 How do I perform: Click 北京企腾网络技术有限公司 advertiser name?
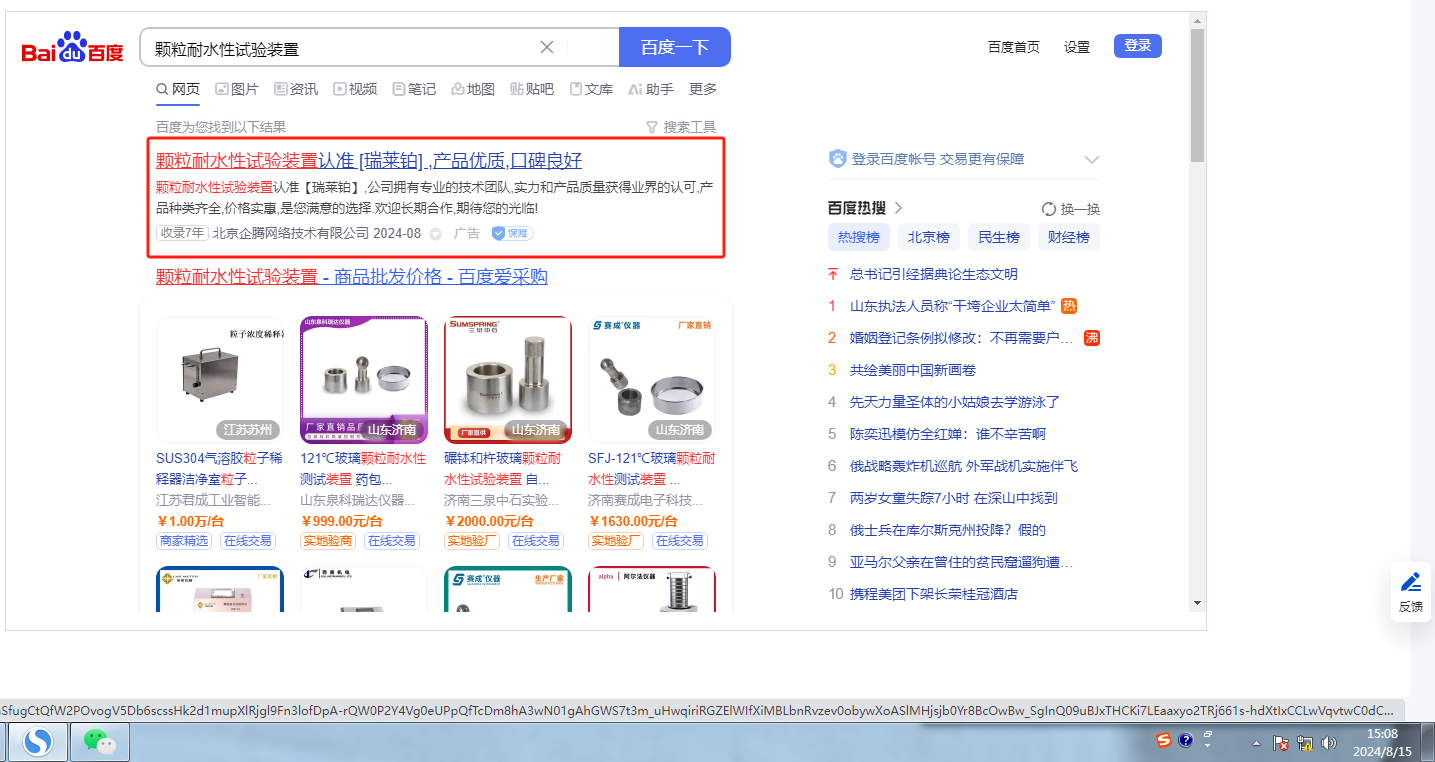coord(291,233)
